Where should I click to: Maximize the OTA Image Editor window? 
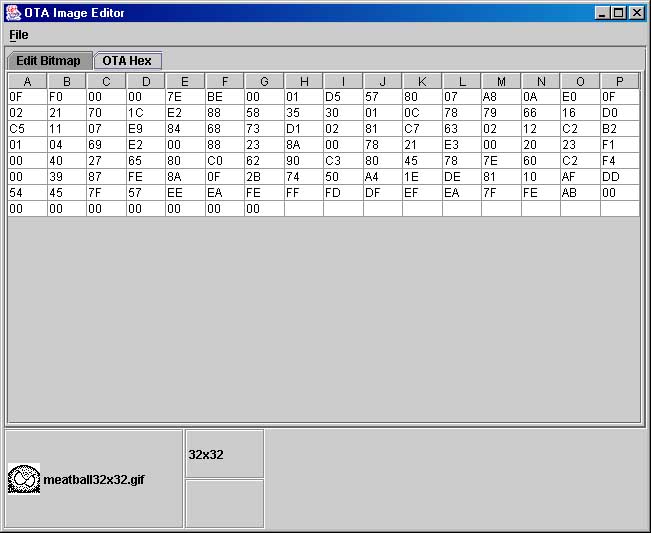(618, 13)
